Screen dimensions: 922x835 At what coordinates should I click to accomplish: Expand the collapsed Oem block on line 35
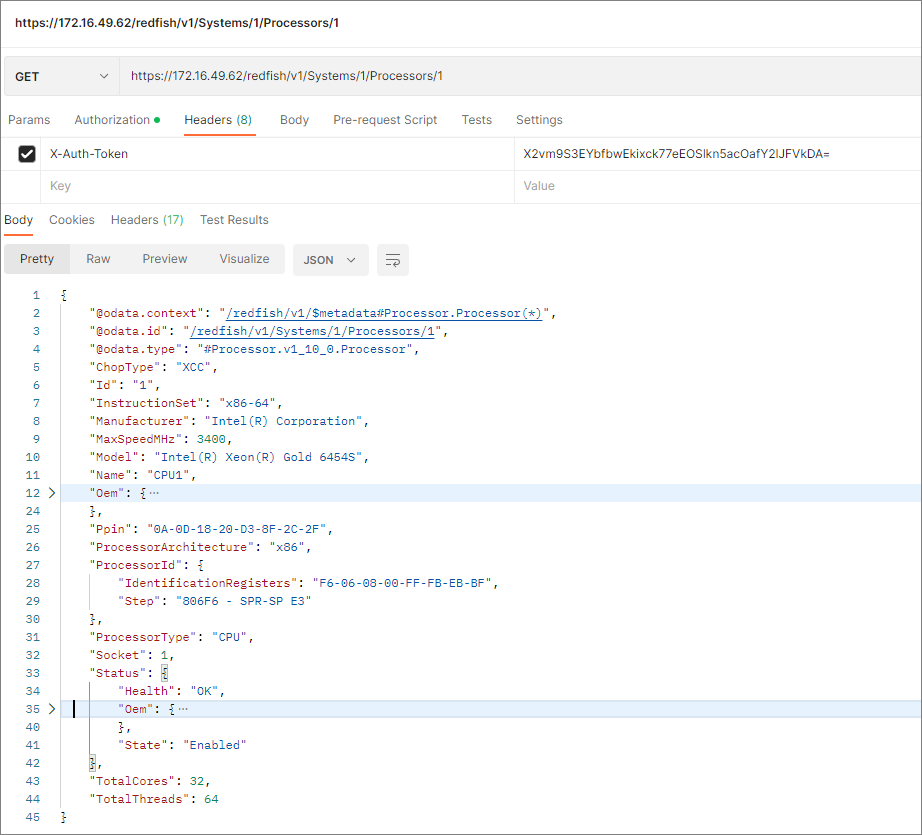(x=52, y=709)
